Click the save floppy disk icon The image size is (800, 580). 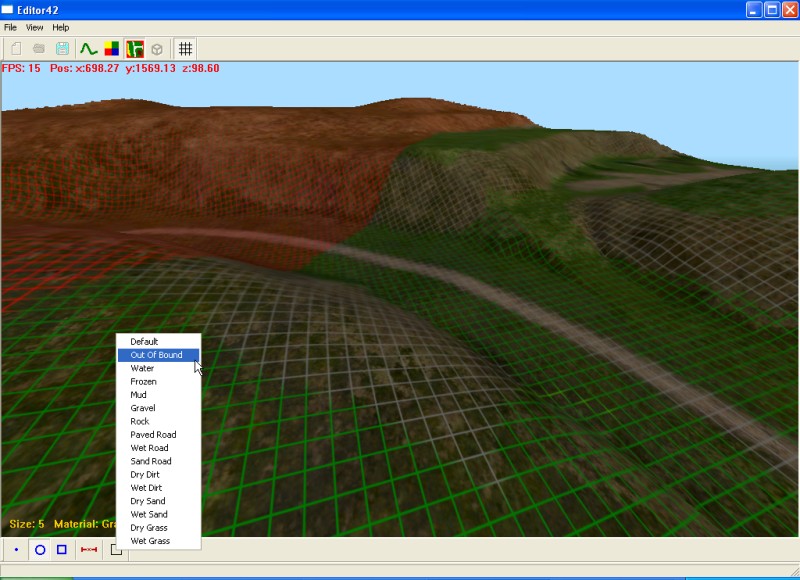point(62,48)
